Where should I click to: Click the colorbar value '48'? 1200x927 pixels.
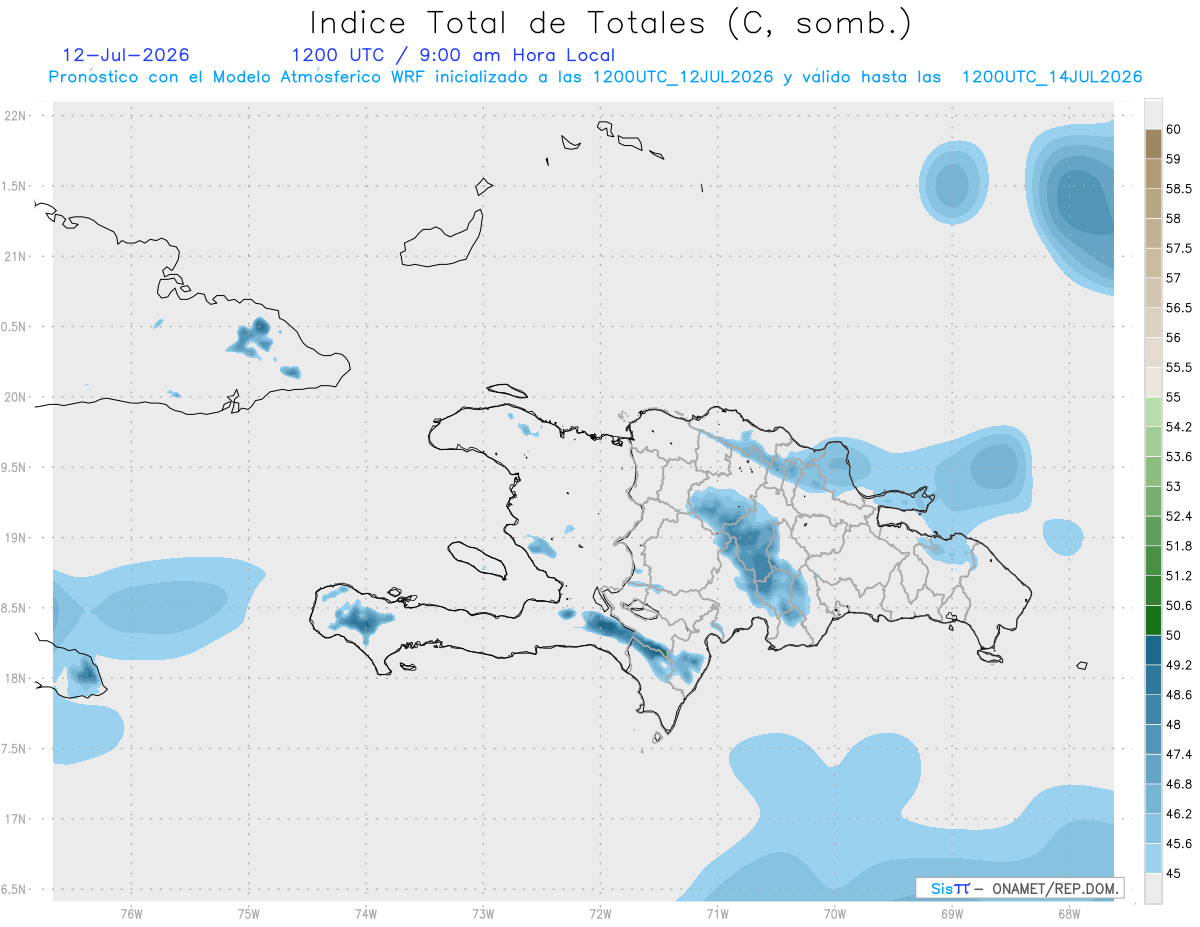1174,725
